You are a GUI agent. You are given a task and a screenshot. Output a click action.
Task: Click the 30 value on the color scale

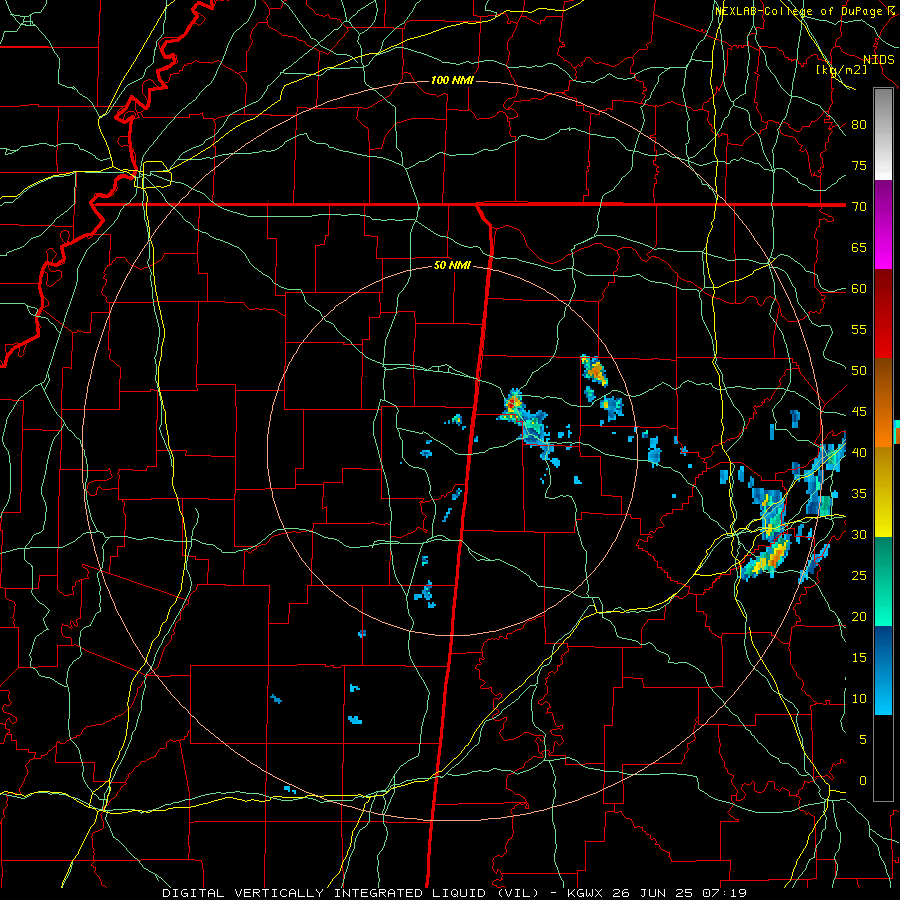pos(859,535)
